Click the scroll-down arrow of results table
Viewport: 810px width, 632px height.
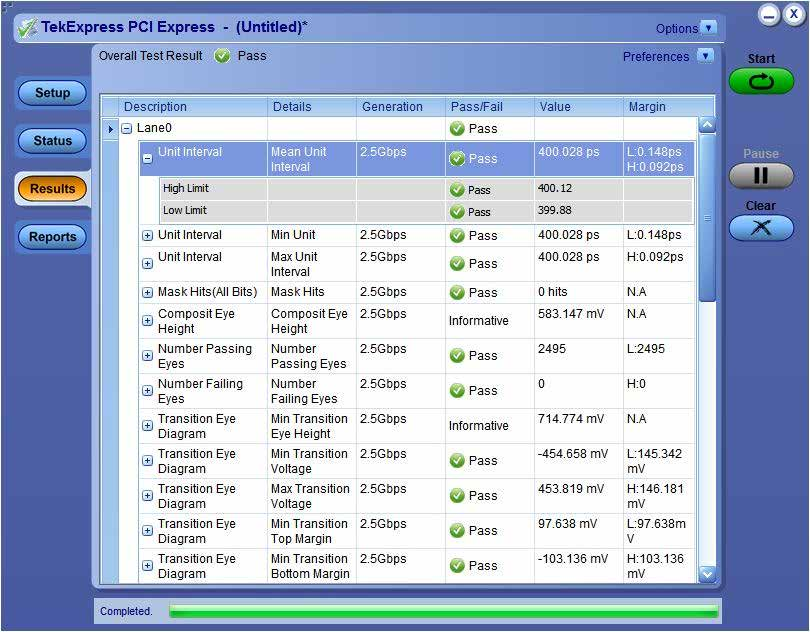[707, 573]
